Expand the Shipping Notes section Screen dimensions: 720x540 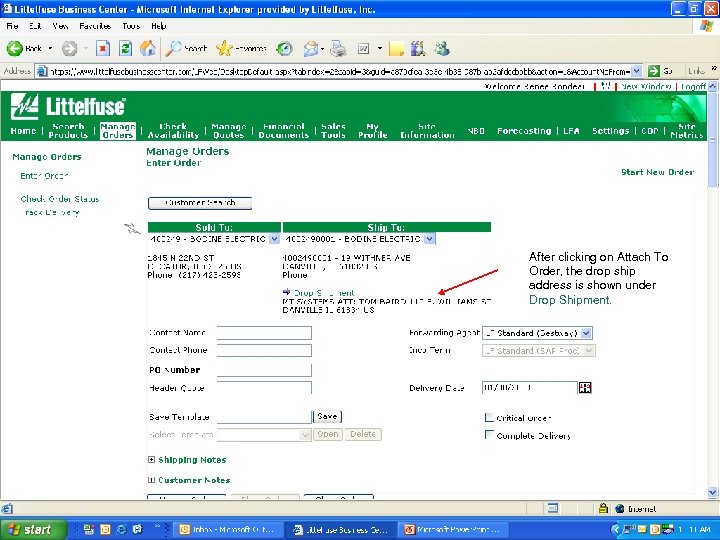(152, 460)
